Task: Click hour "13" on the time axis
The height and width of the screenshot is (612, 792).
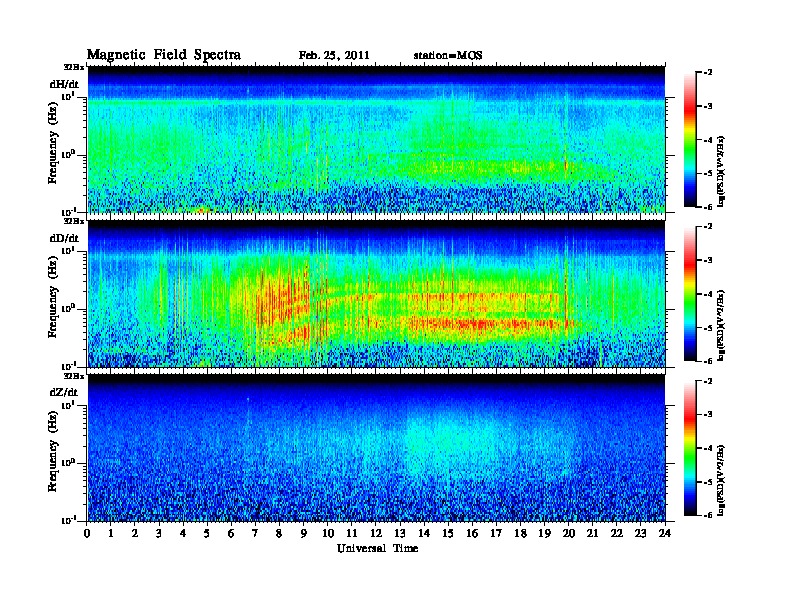Action: coord(400,533)
